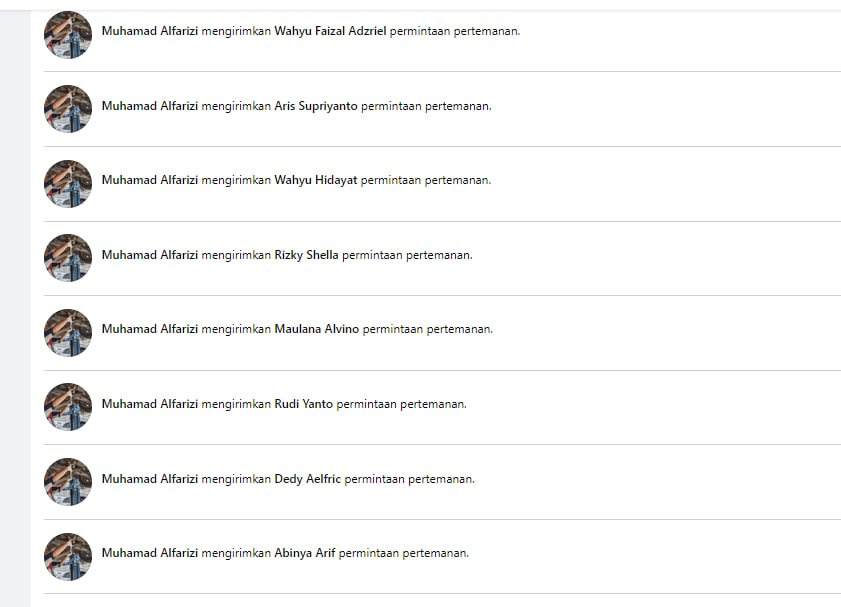Click avatar in Maulana Alvino request row
The width and height of the screenshot is (841, 607).
coord(68,333)
